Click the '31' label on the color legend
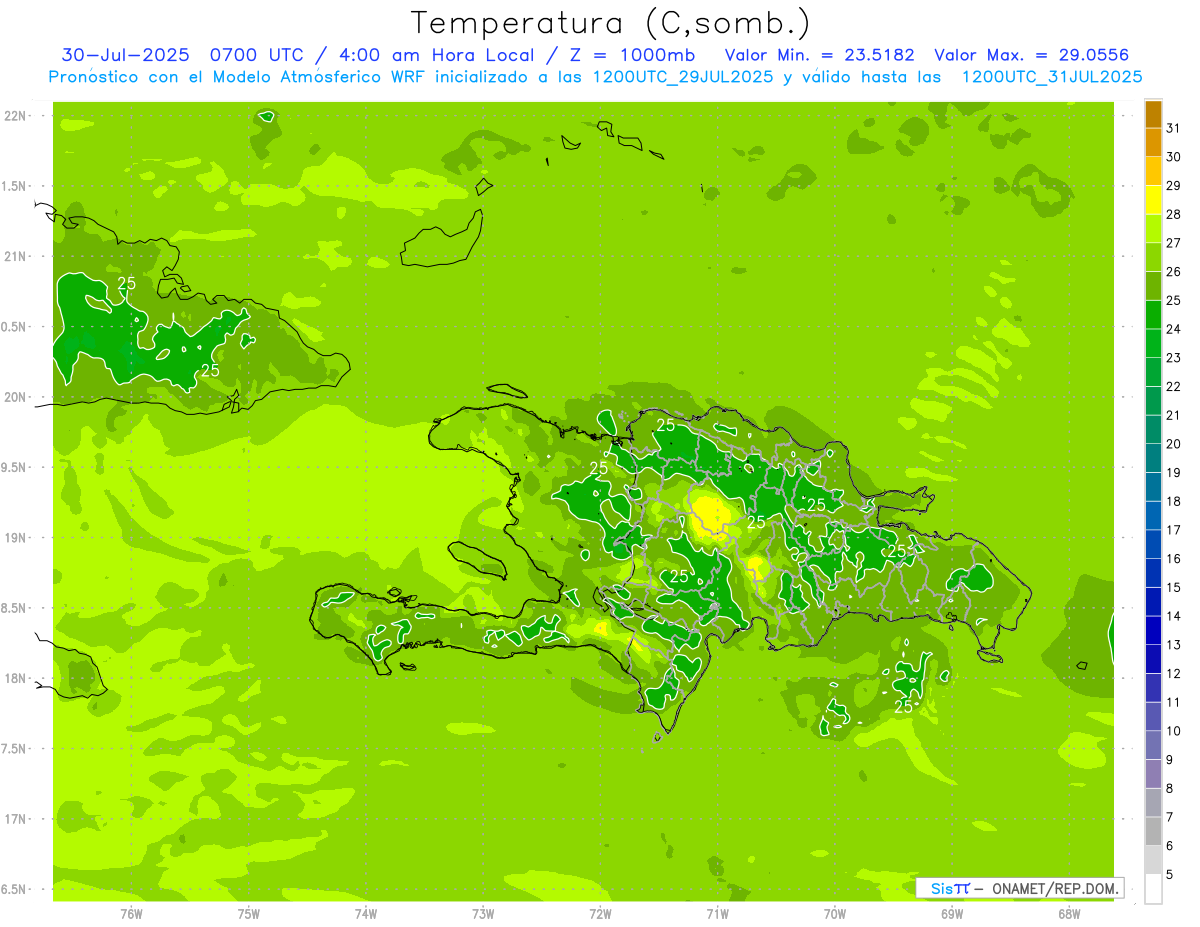Screen dimensions: 1200x927 click(1173, 128)
